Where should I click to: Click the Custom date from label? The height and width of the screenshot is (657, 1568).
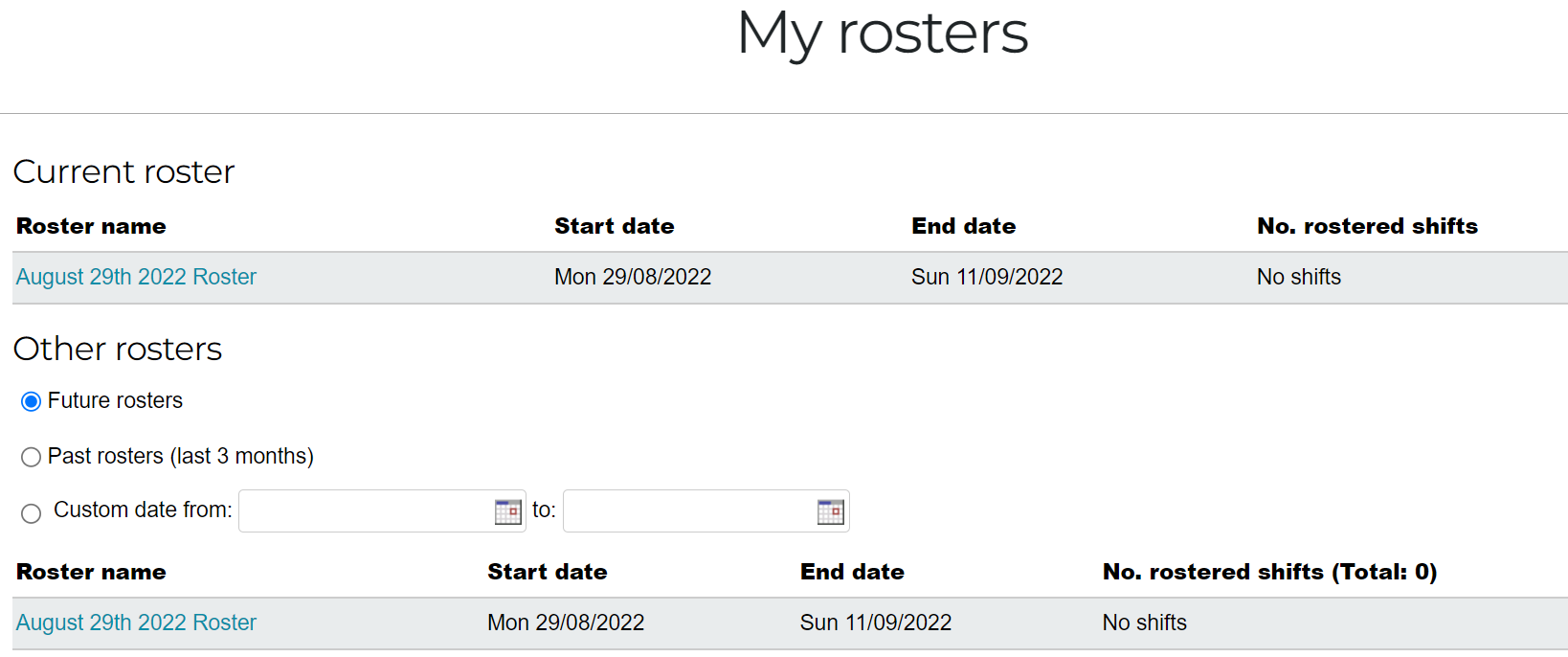(143, 510)
